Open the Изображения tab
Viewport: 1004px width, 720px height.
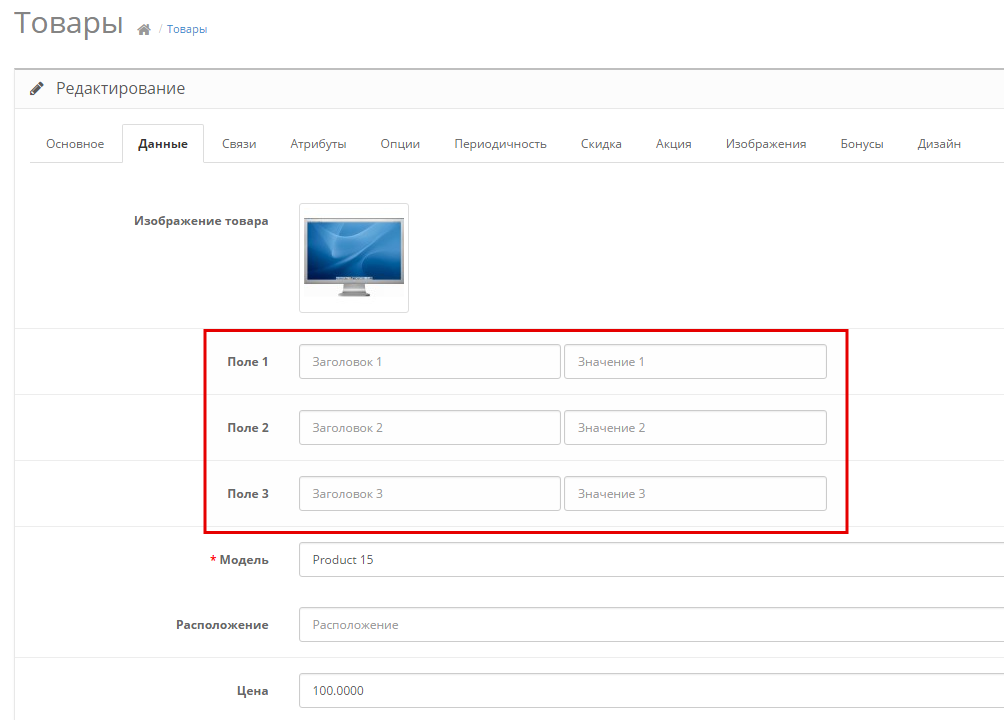click(766, 143)
